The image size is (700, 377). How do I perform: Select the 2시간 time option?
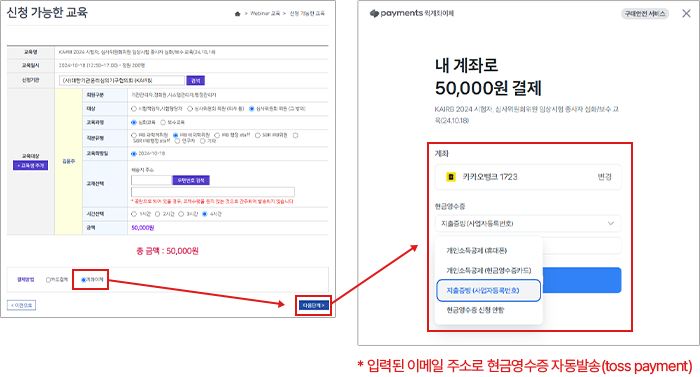157,214
